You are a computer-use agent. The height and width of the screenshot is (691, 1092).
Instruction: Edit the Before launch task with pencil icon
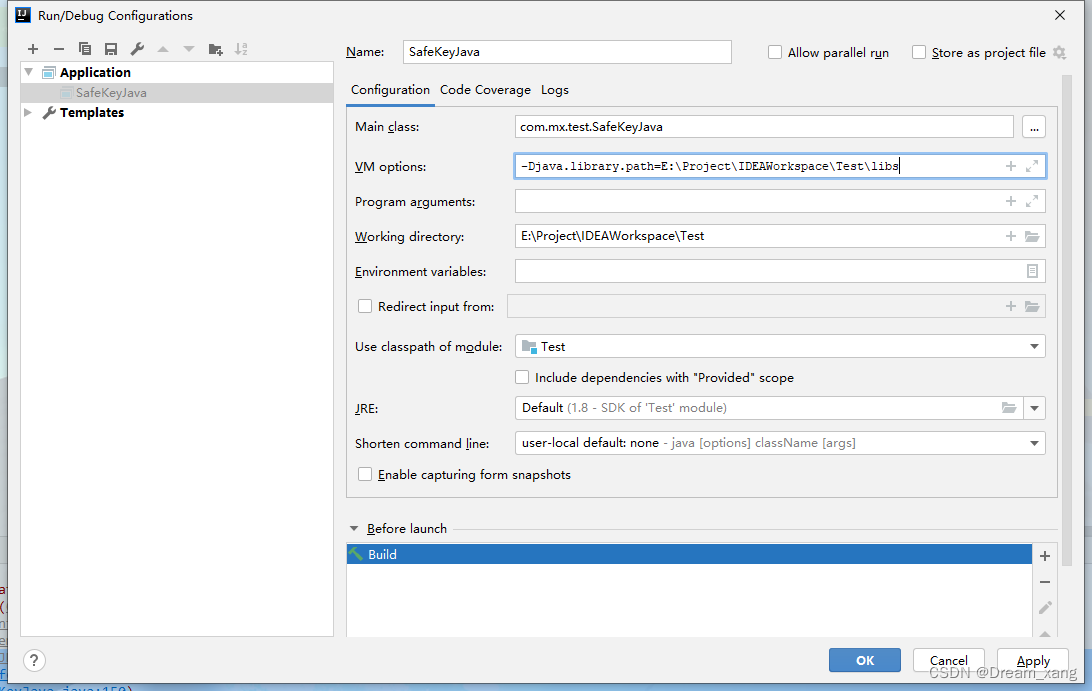(1045, 607)
